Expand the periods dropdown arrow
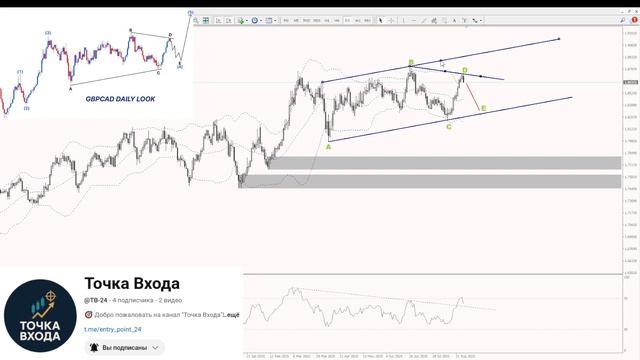 [x=261, y=20]
